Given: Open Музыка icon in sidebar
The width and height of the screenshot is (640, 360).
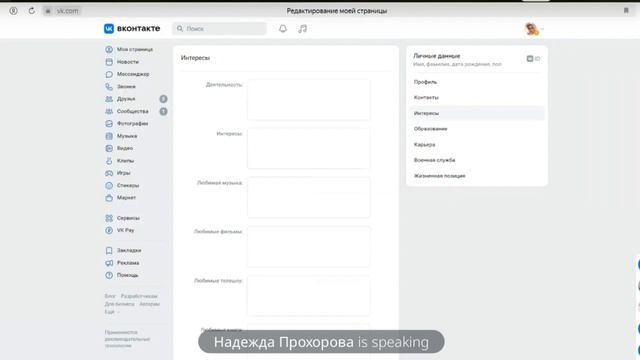Looking at the screenshot, I should click(109, 136).
